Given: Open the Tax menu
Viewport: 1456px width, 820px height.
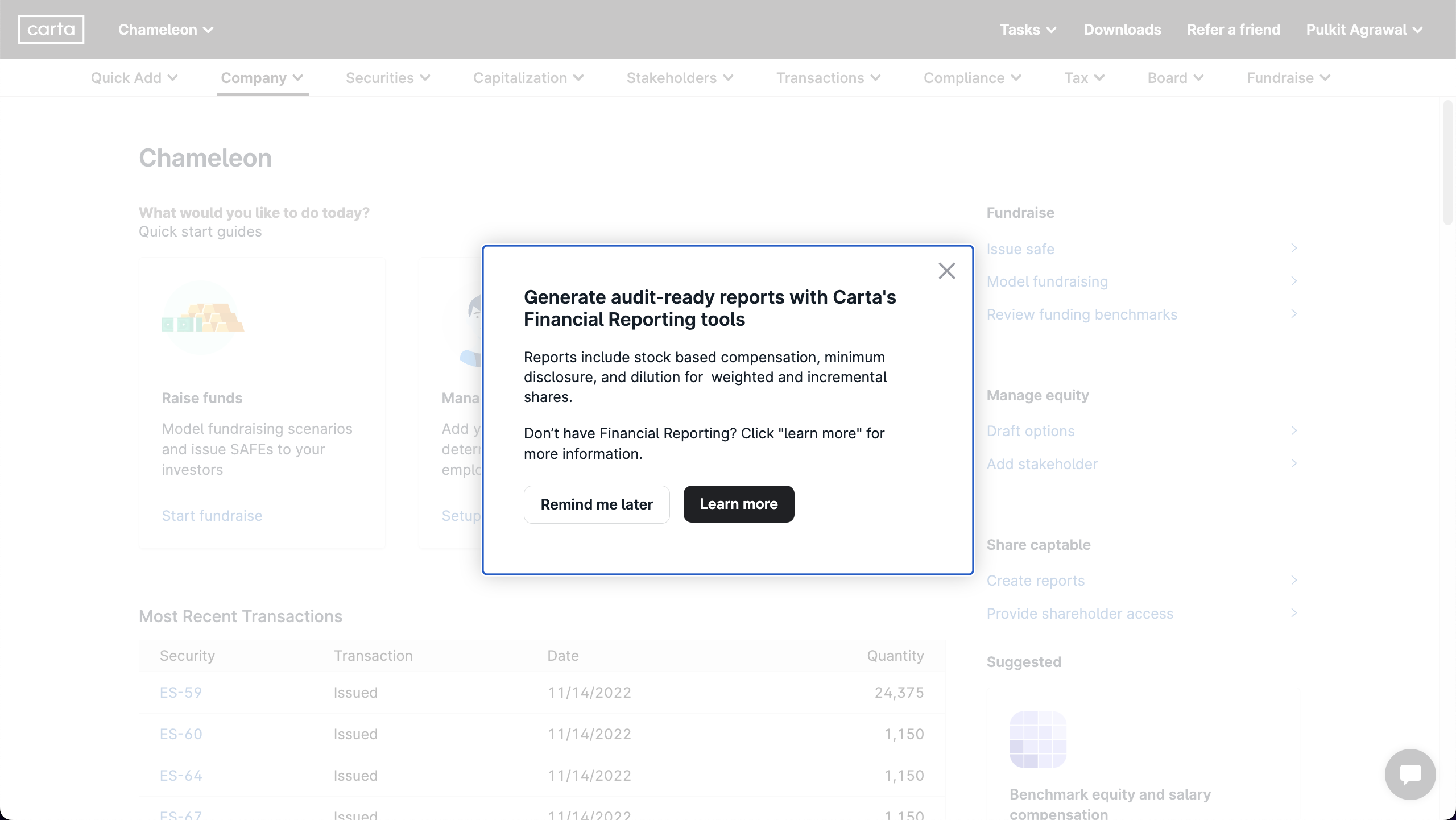Looking at the screenshot, I should (1085, 78).
